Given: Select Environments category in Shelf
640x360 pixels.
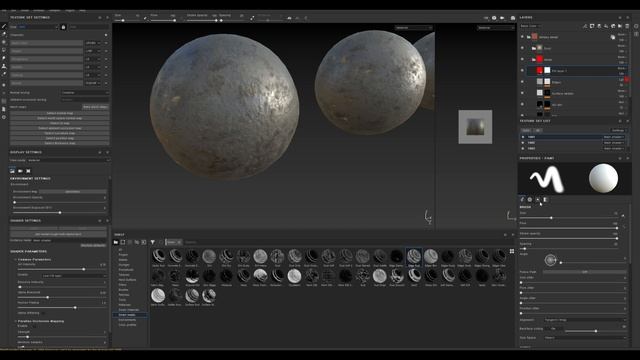Looking at the screenshot, I should point(127,320).
